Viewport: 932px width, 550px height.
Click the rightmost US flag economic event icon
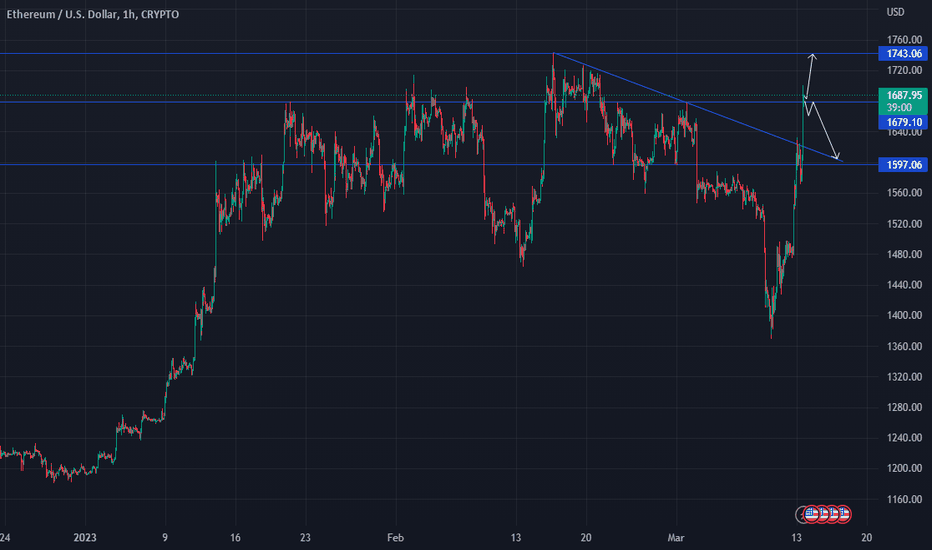click(x=845, y=514)
